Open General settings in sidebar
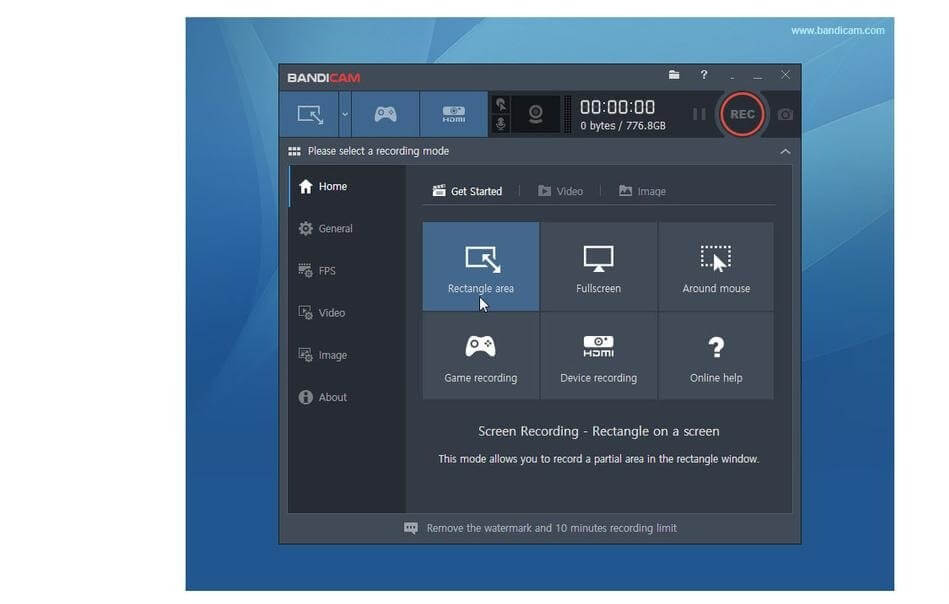 [347, 229]
